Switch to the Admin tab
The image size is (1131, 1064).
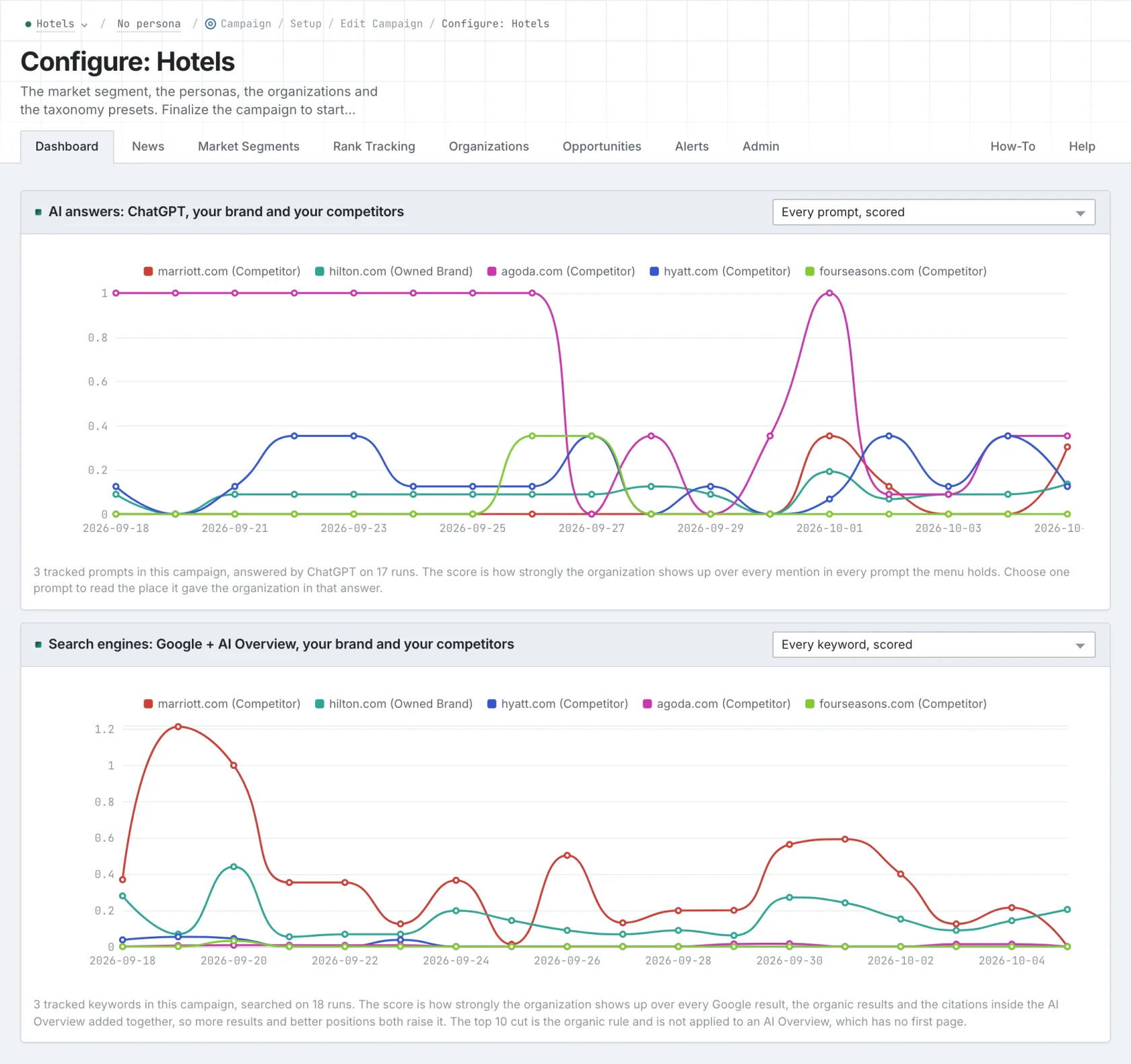[761, 146]
